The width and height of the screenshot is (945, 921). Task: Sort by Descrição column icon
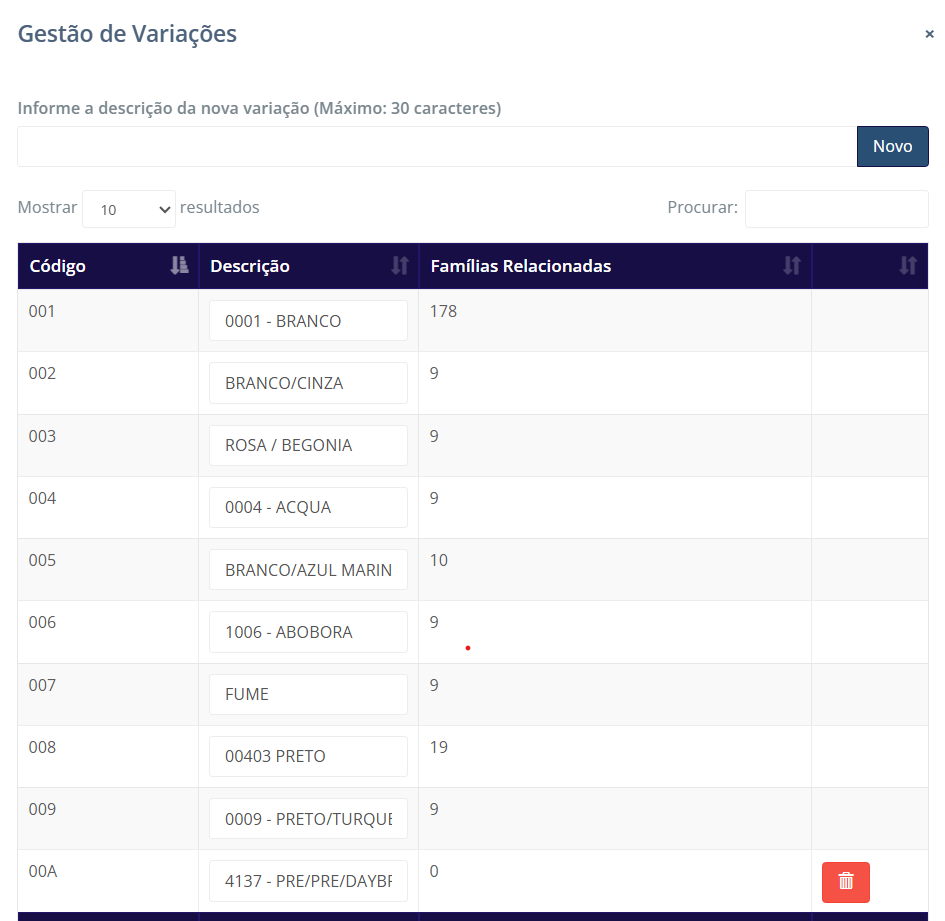click(400, 266)
